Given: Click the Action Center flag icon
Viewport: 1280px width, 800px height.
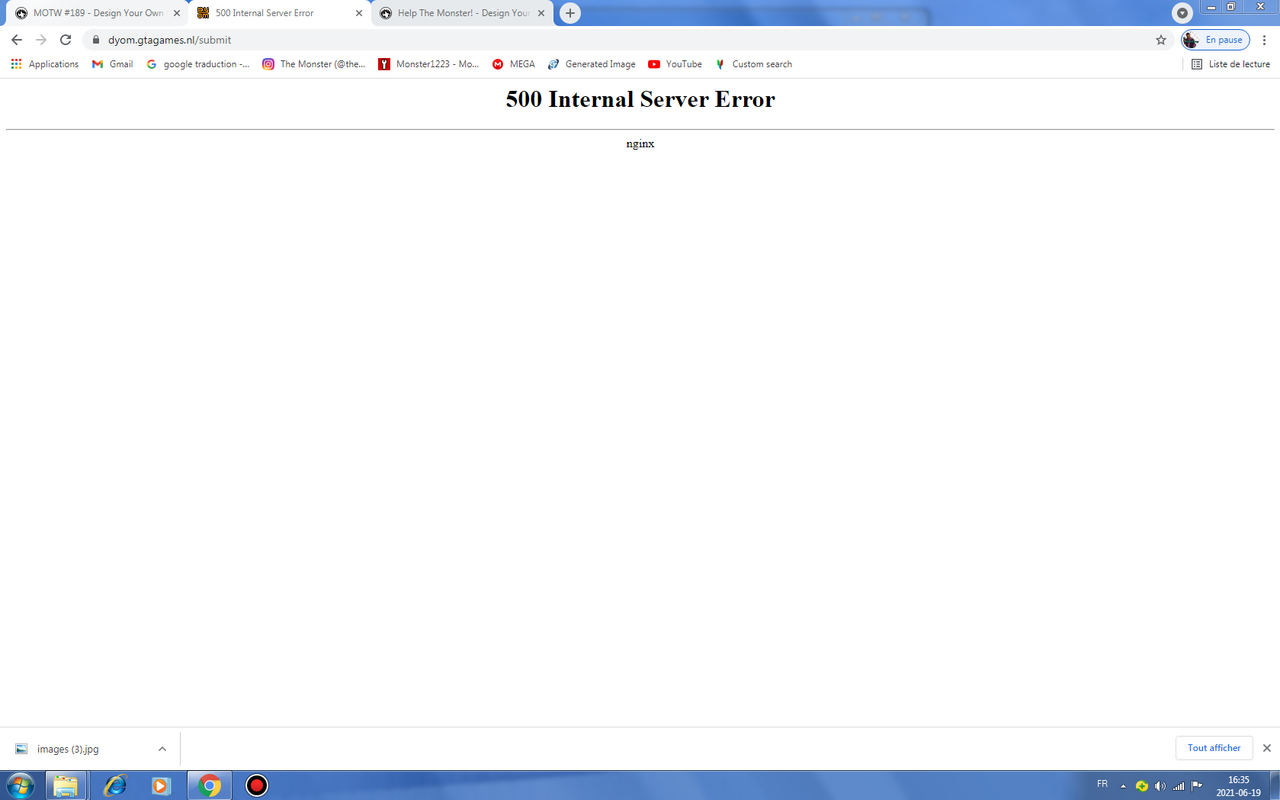Looking at the screenshot, I should 1197,785.
